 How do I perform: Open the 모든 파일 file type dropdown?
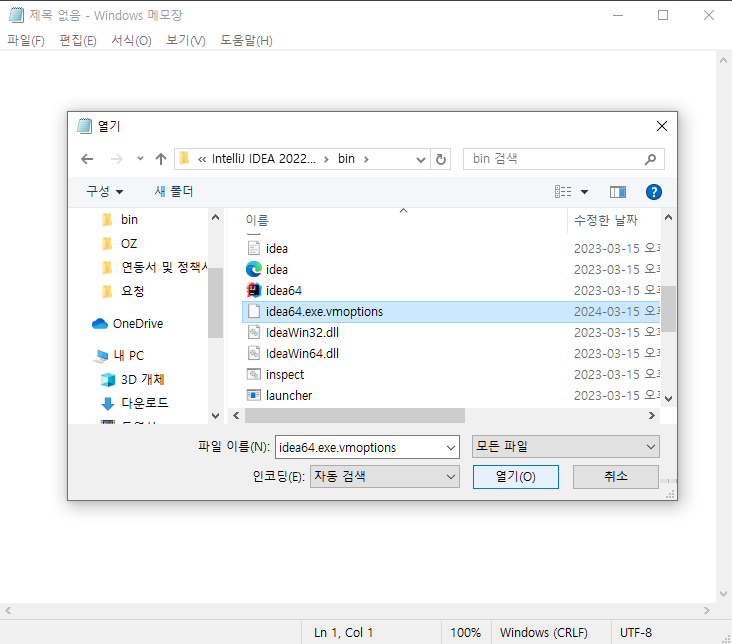(x=565, y=446)
